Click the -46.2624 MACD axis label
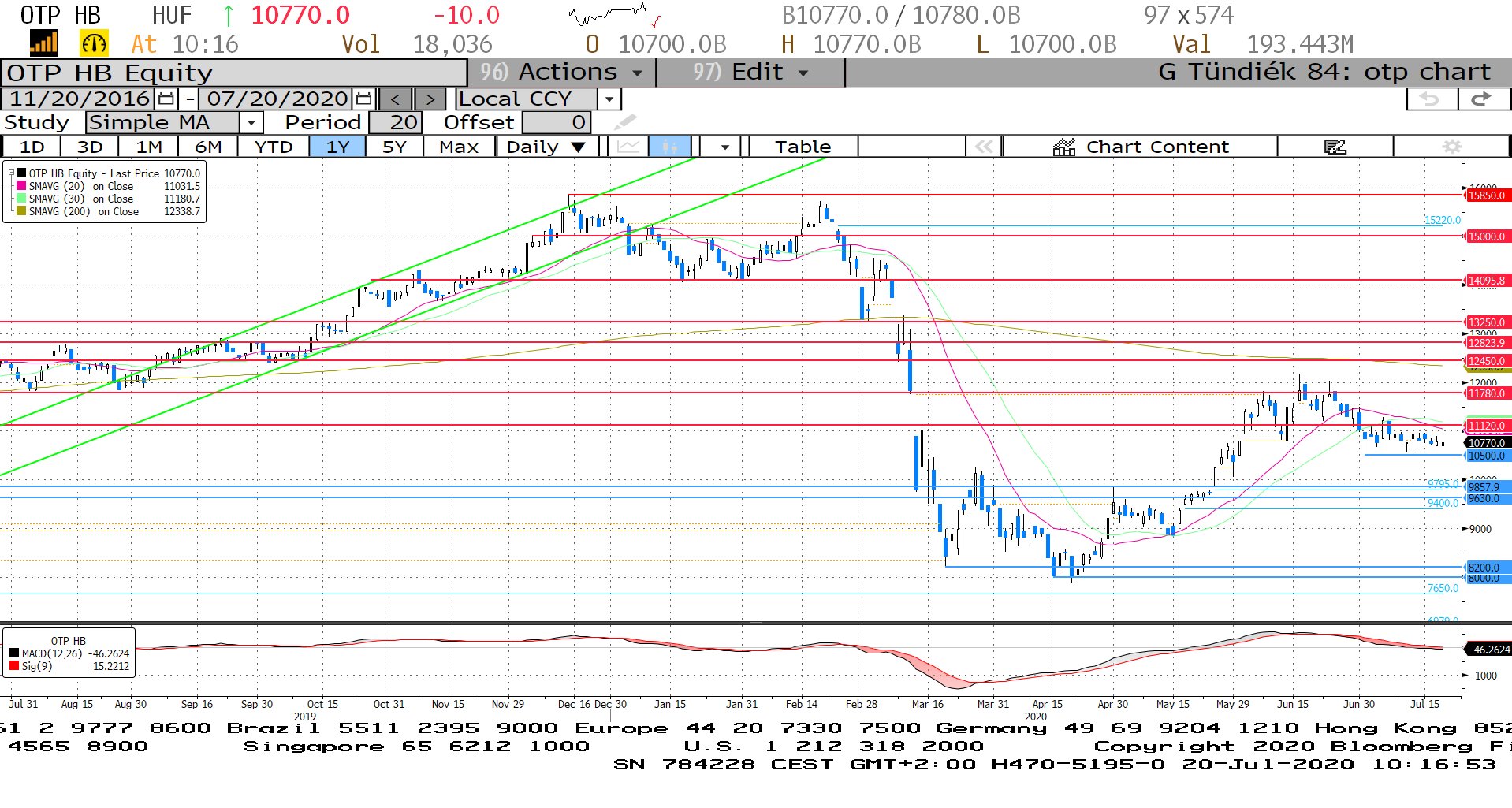 [x=1488, y=650]
